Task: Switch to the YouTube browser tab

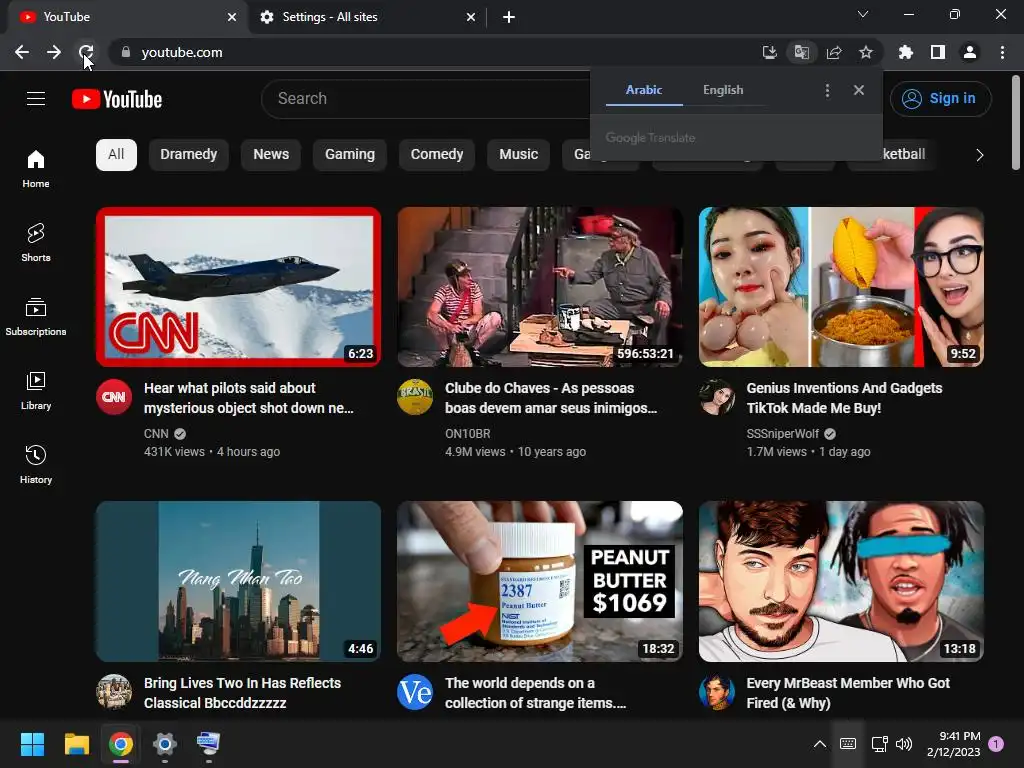Action: [x=128, y=17]
